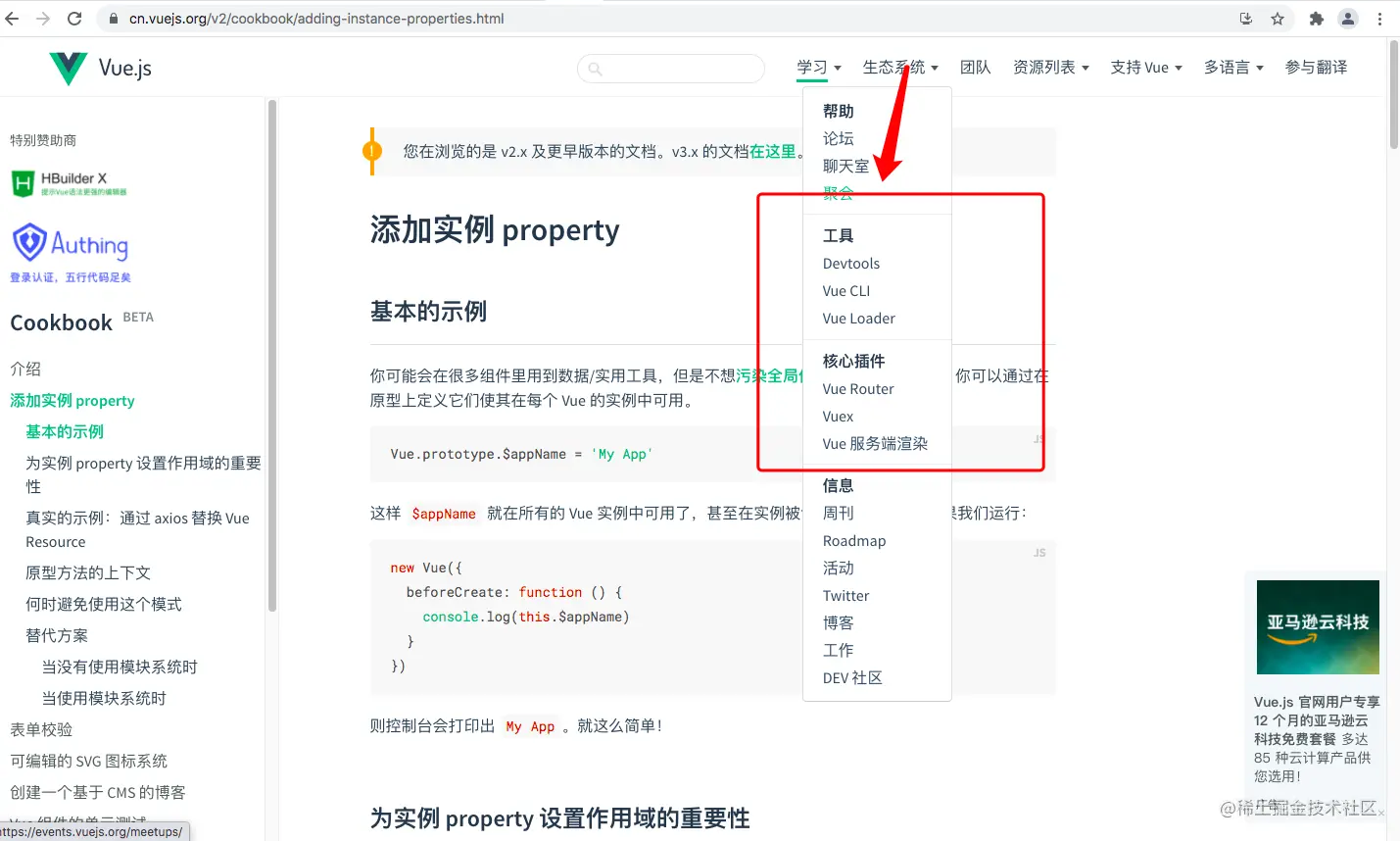Open sidebar item 可编辑的 SVG 图标系统
1400x841 pixels.
[88, 762]
